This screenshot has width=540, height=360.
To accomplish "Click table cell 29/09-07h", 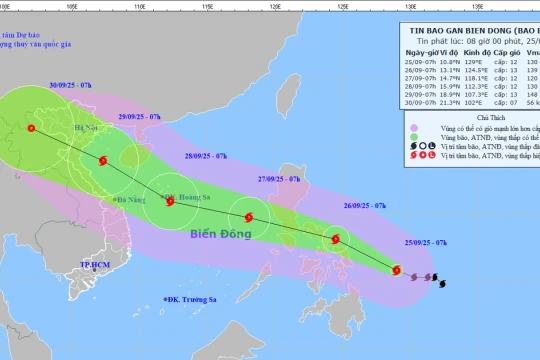I will coord(420,95).
